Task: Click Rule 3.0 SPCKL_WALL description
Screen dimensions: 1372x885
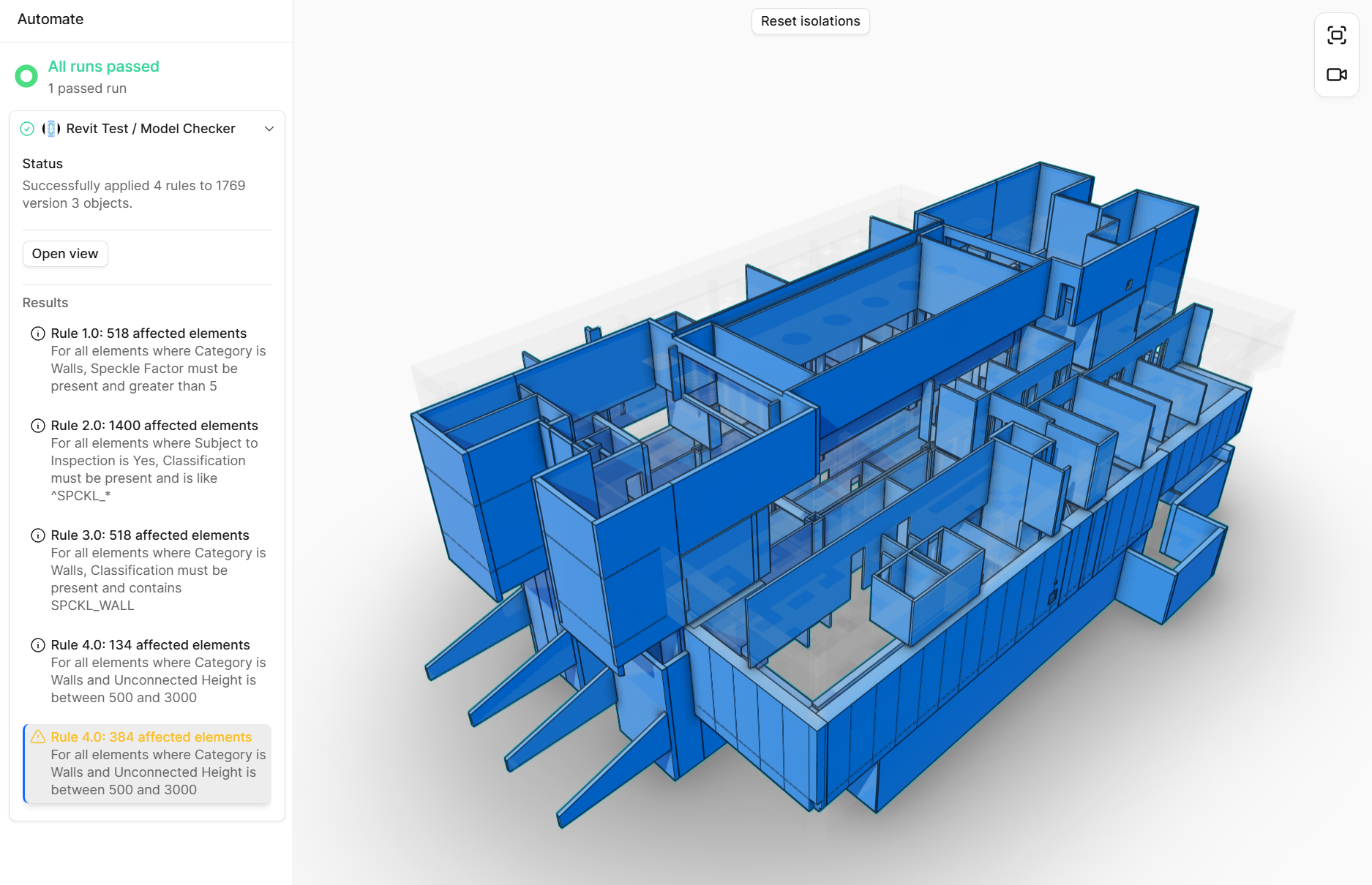Action: 158,579
